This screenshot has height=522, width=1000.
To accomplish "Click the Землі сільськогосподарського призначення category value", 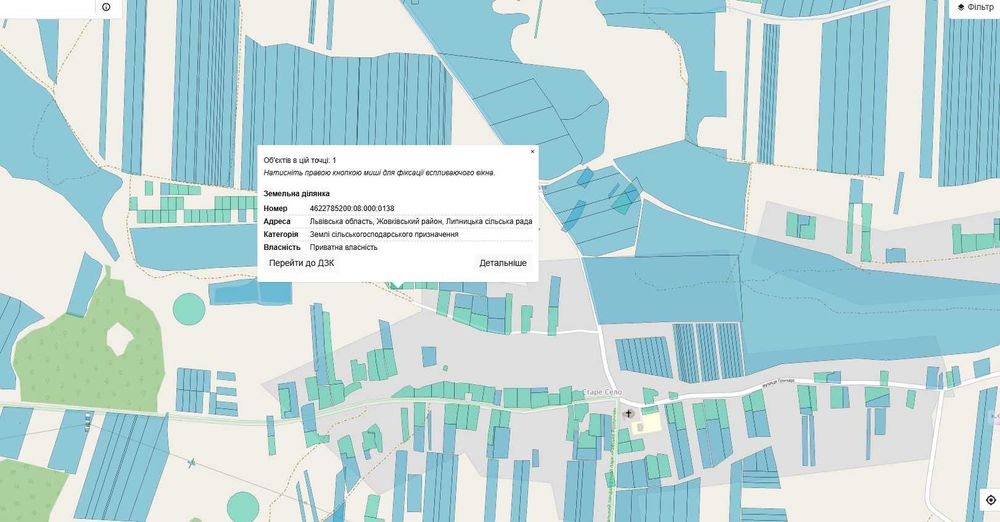I will (x=384, y=234).
